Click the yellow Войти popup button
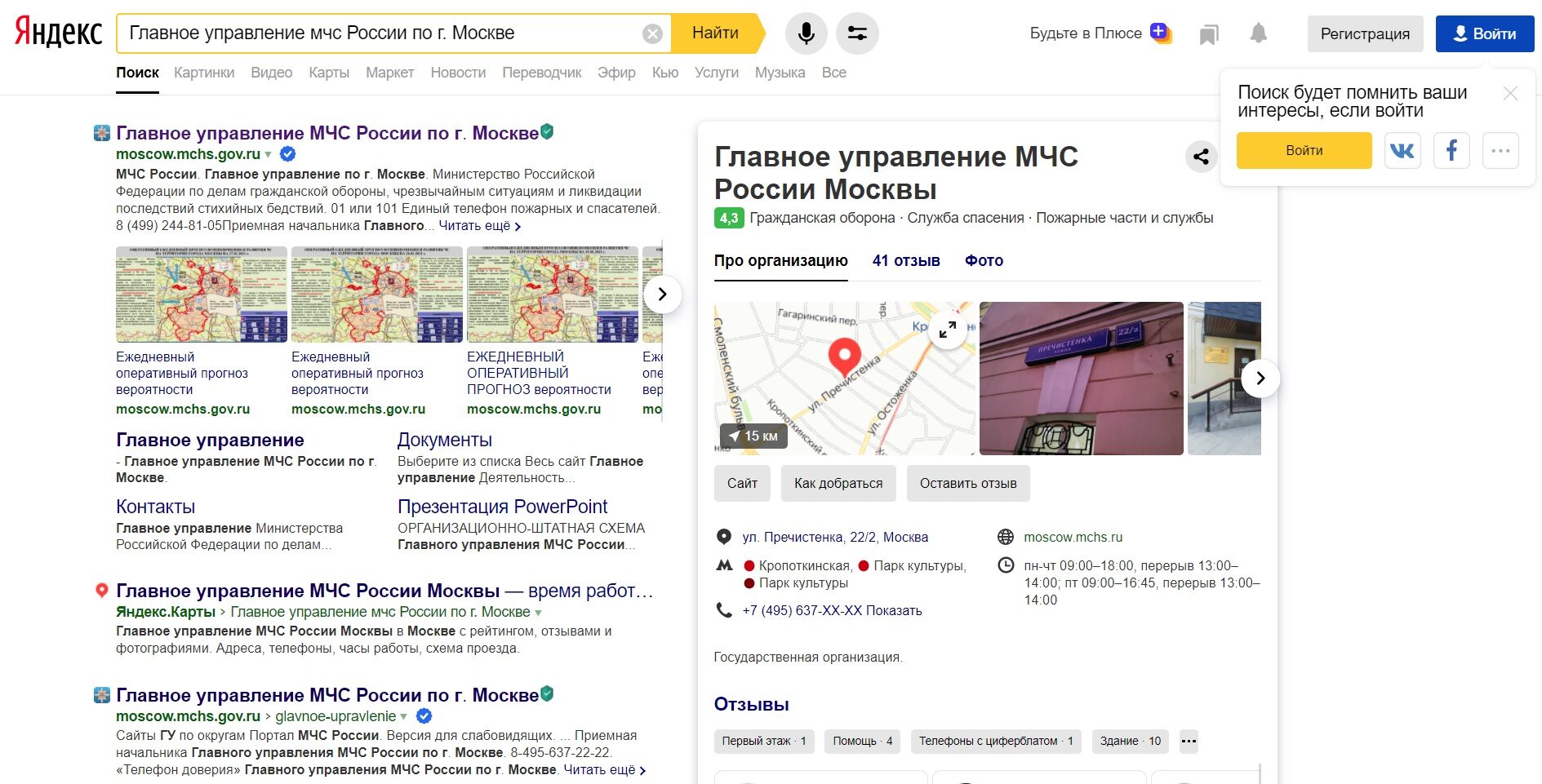 [x=1304, y=150]
